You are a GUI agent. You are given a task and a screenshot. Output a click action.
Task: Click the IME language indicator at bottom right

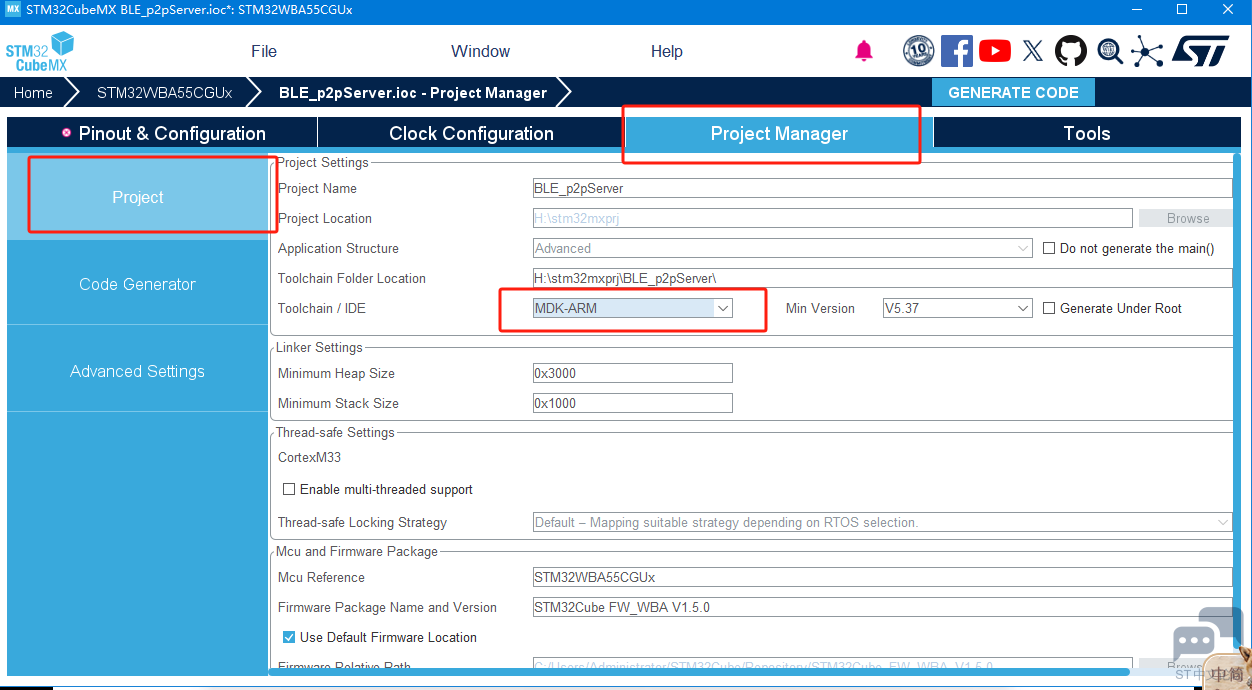1226,674
